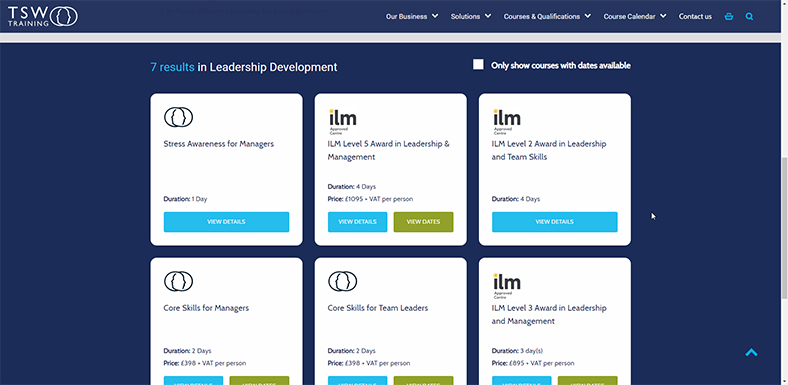Open ILM Level 3 Award in Leadership title
788x385 pixels.
[x=549, y=315]
